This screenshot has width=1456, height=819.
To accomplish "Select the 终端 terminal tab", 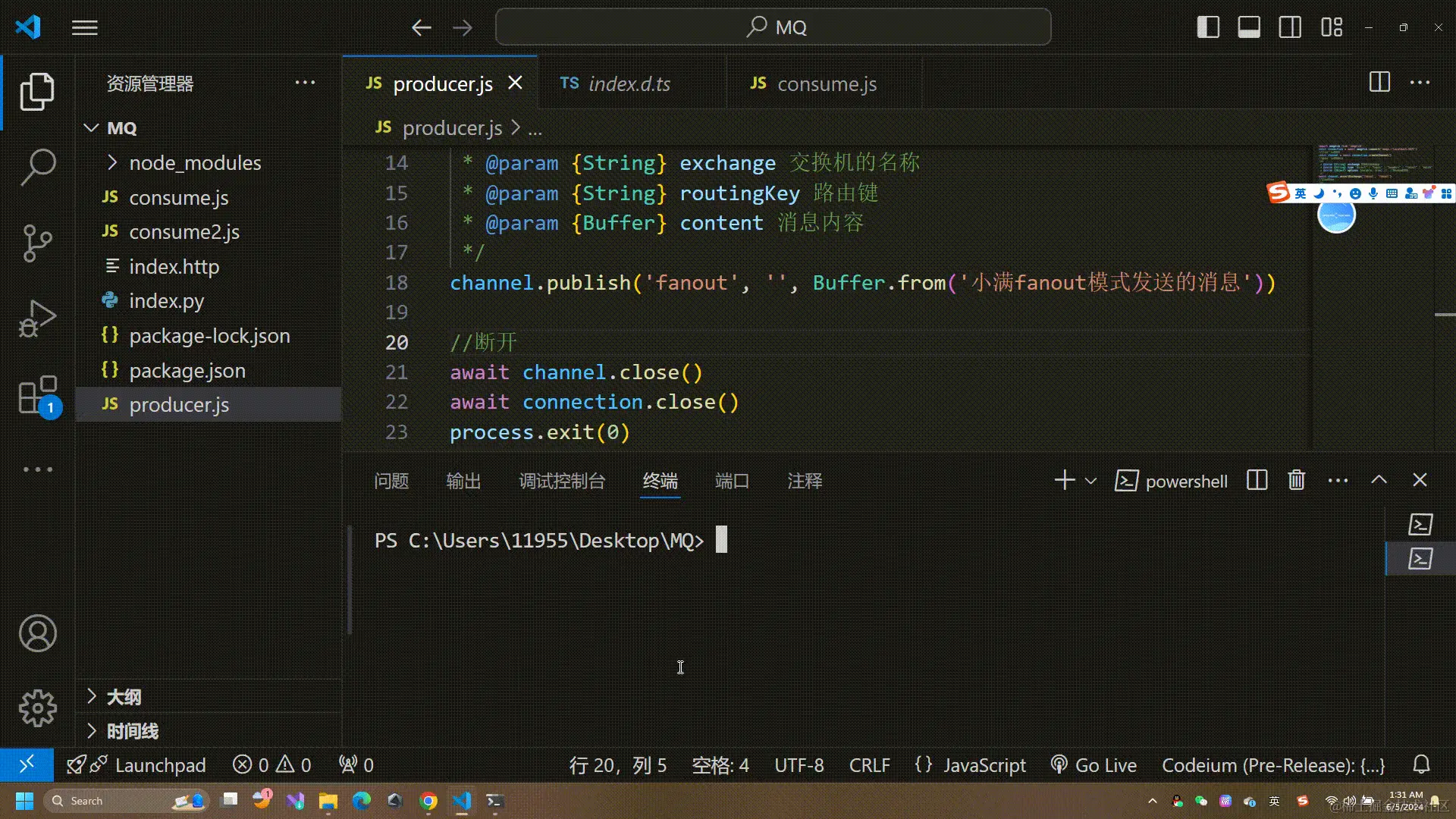I will [x=660, y=482].
